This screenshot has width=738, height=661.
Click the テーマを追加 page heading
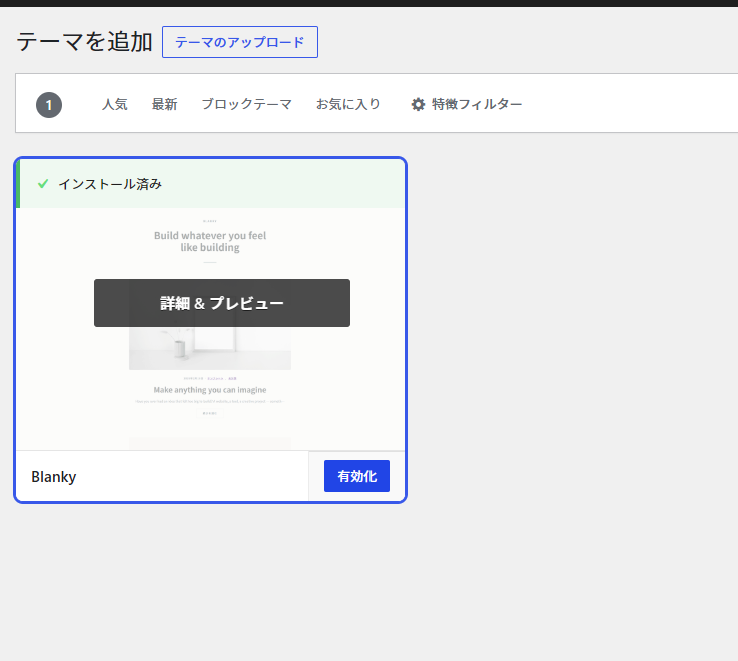pyautogui.click(x=84, y=42)
